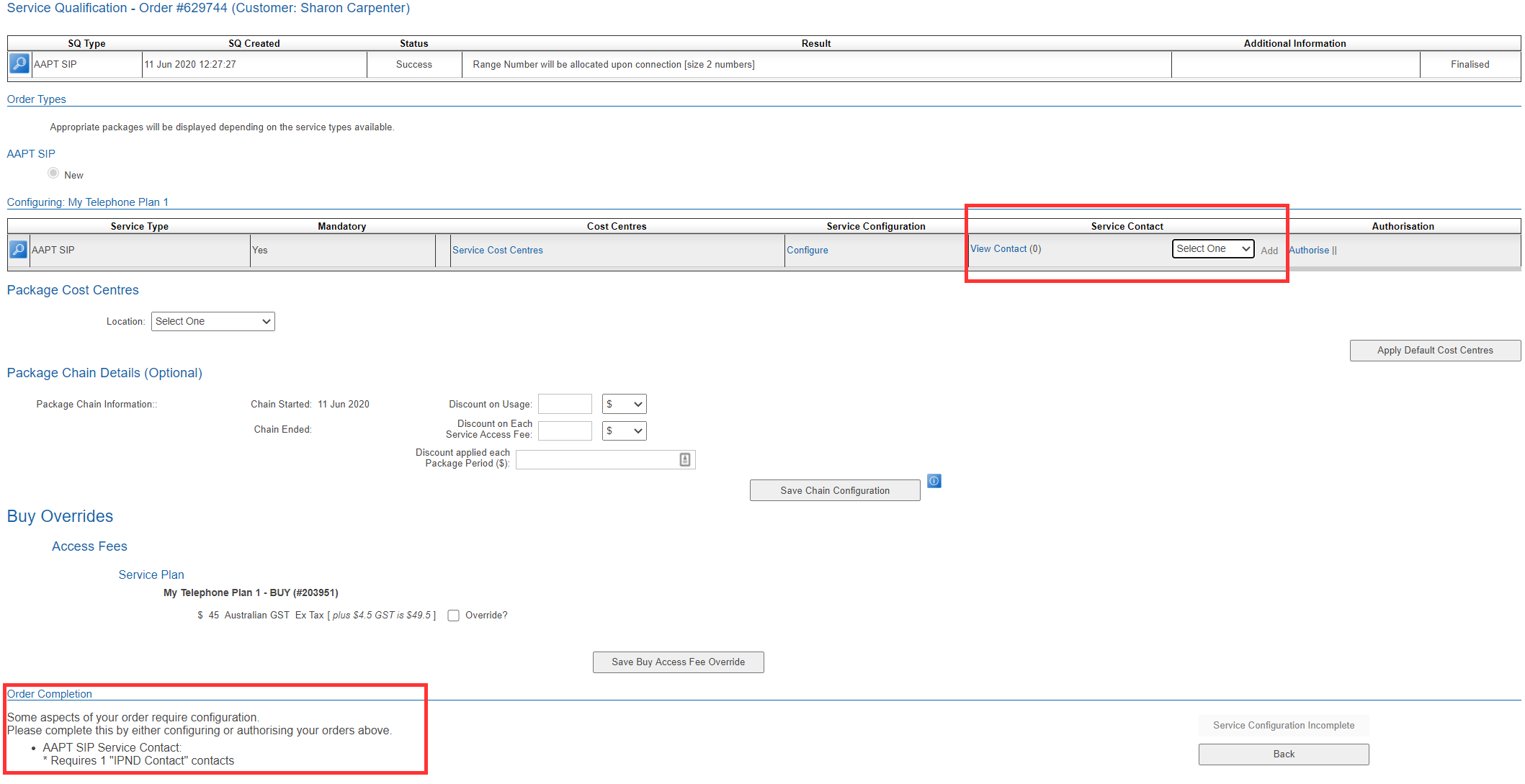Click the Authorise link
The width and height of the screenshot is (1525, 784).
pyautogui.click(x=1308, y=250)
